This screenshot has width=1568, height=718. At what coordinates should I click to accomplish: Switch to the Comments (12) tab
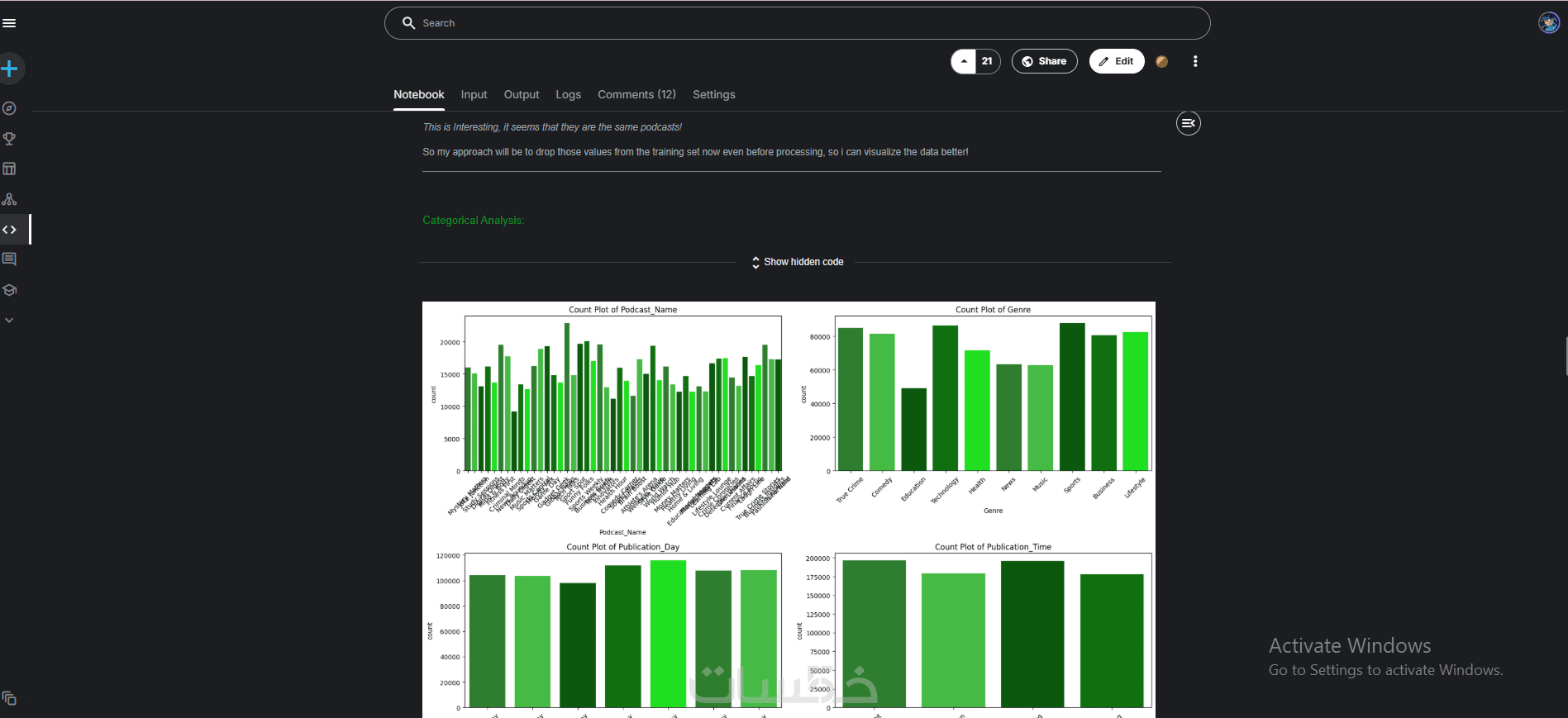[636, 94]
